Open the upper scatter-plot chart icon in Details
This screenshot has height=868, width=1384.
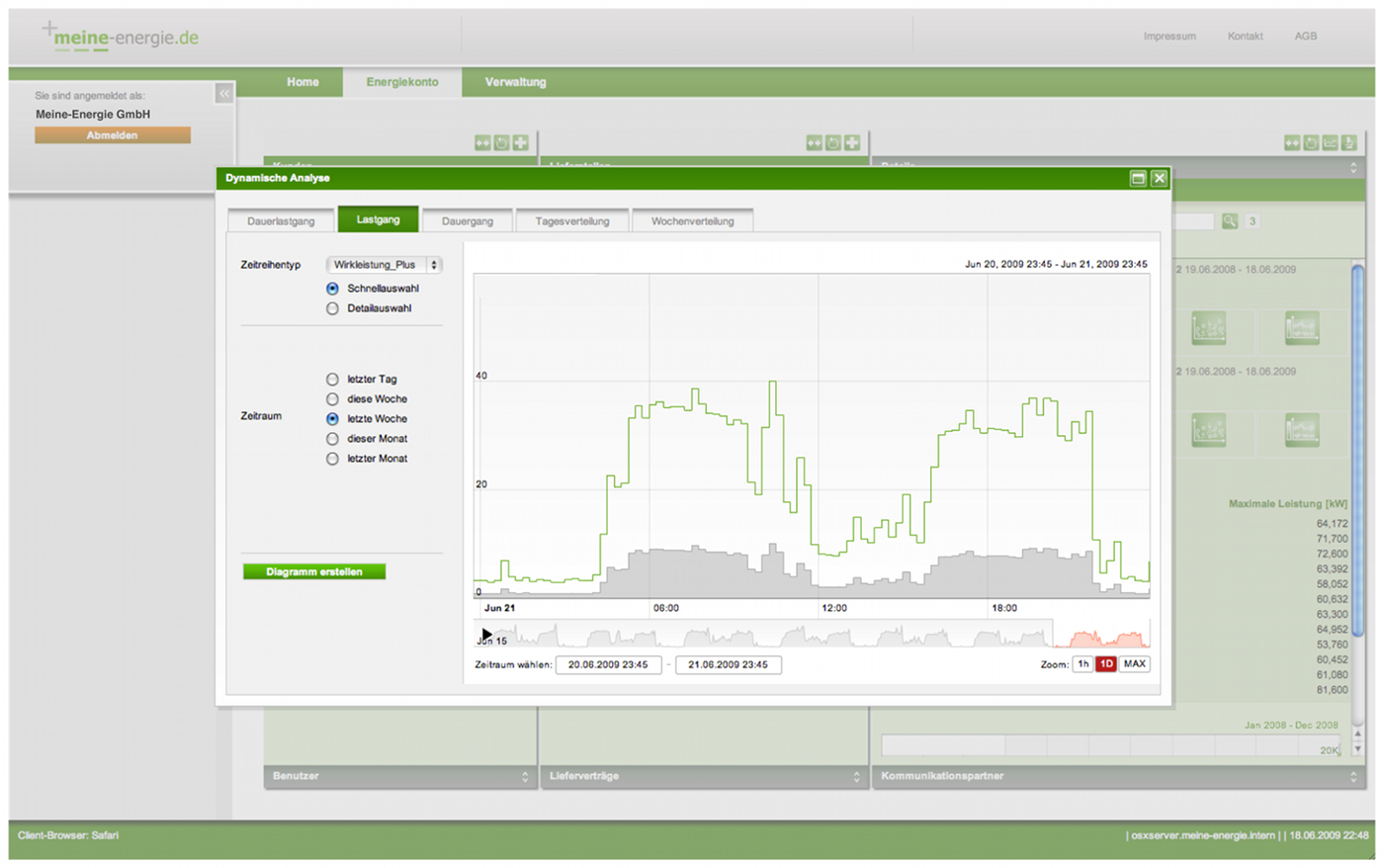click(x=1208, y=328)
